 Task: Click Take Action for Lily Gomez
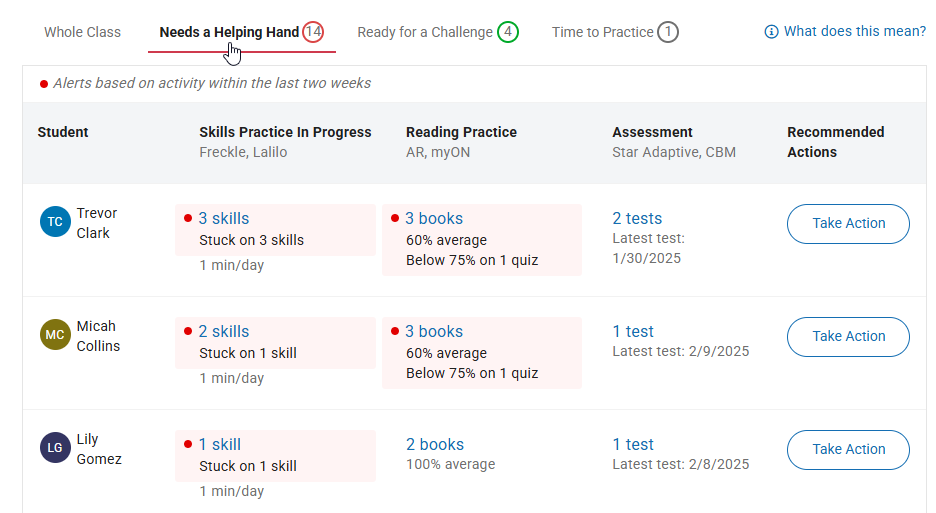[x=848, y=450]
